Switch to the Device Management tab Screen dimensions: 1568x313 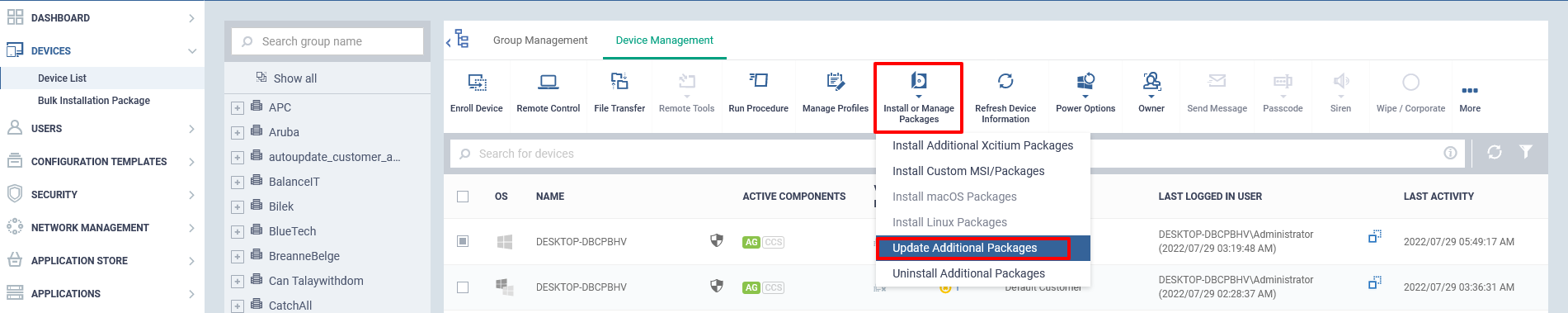(664, 40)
